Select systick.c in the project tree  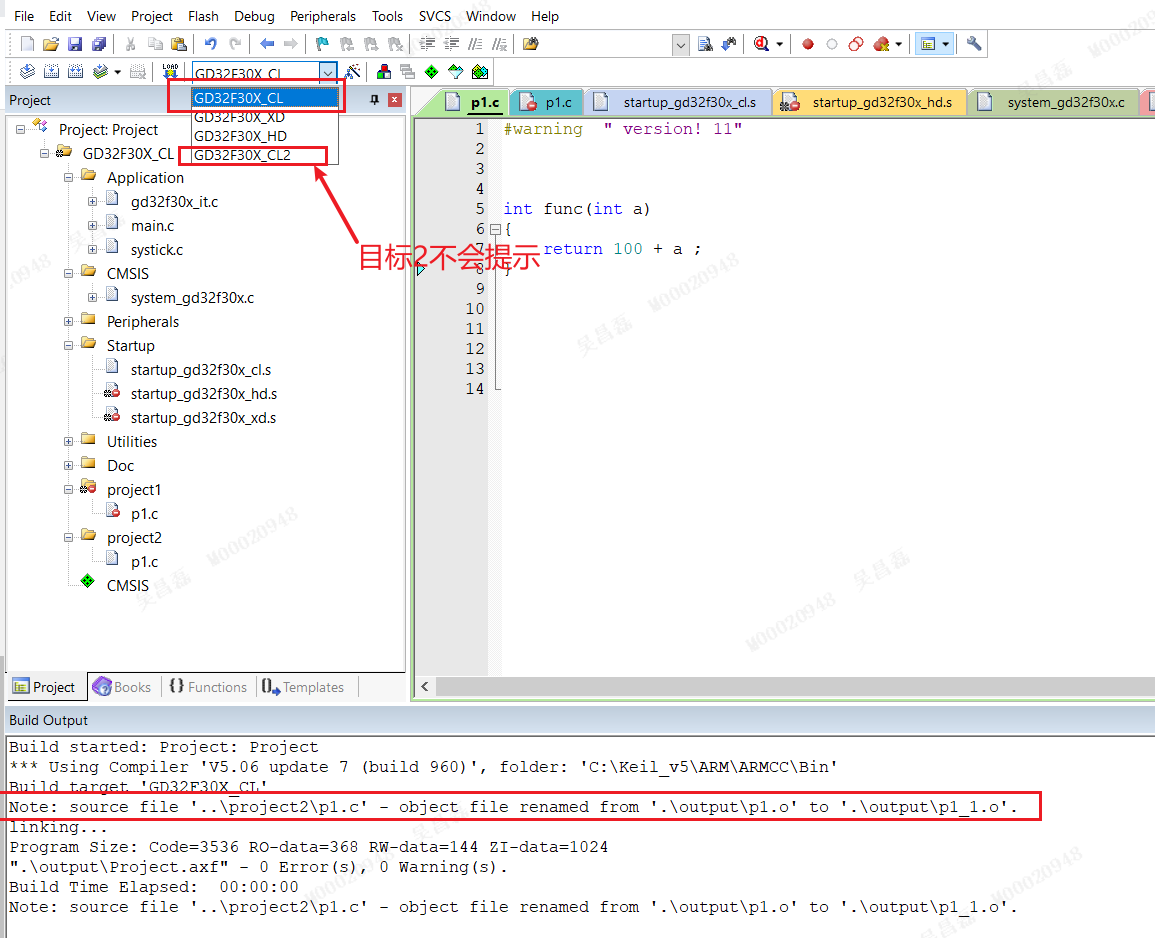(156, 250)
